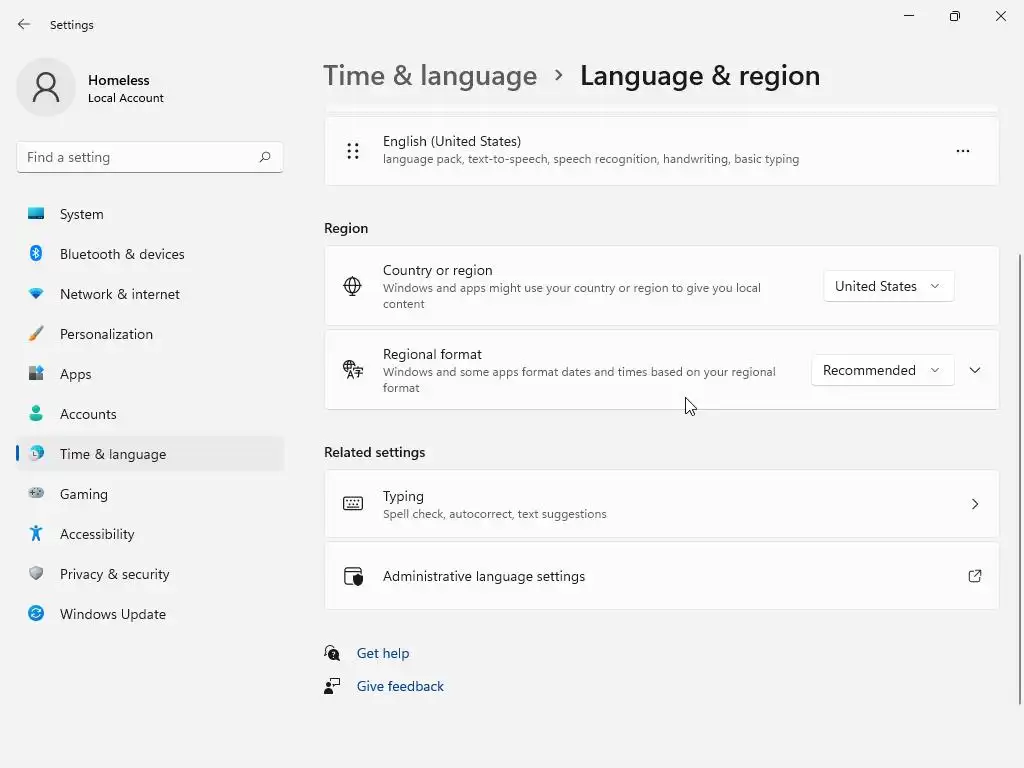Click the Accessibility sidebar icon
This screenshot has height=768, width=1024.
point(36,534)
